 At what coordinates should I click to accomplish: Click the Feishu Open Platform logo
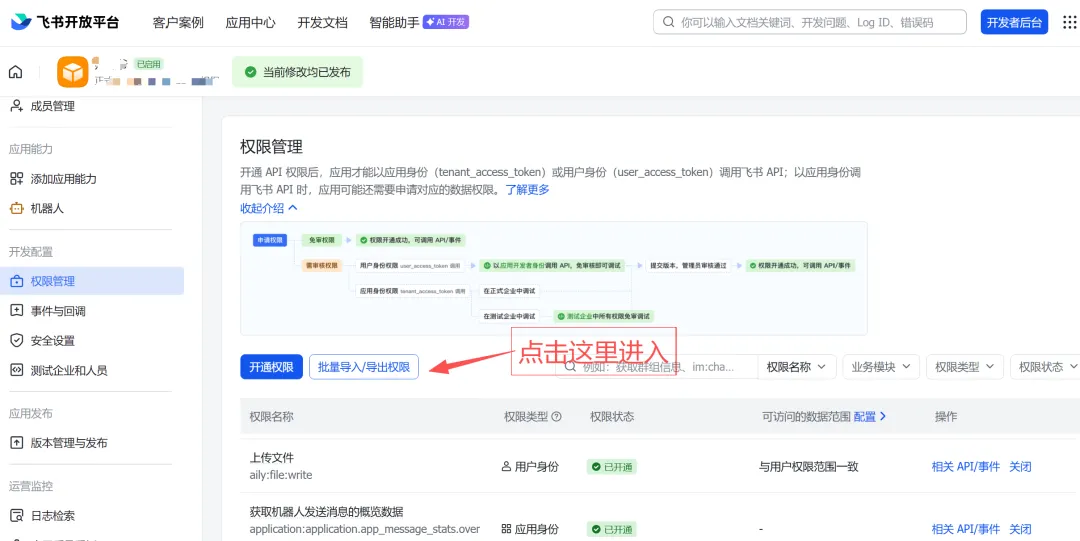click(x=65, y=22)
